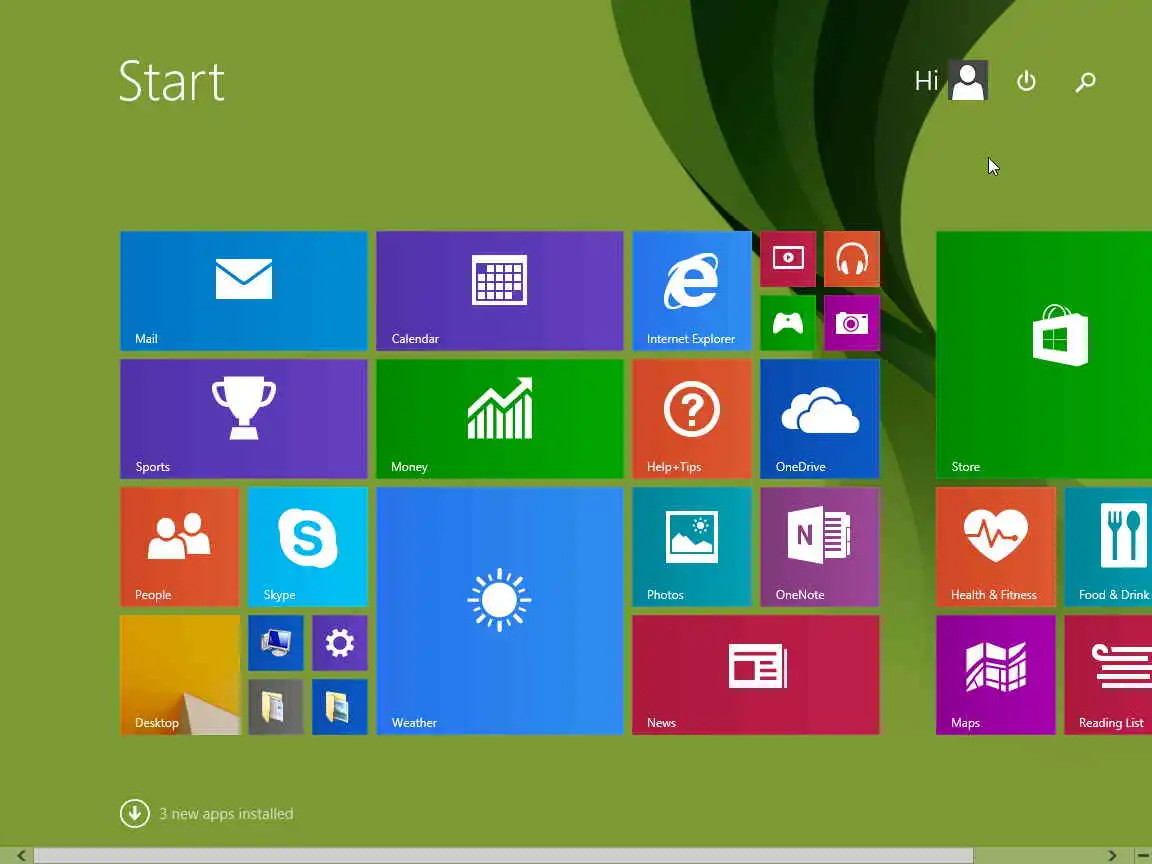Click the horizontal scrollbar thumb

pyautogui.click(x=503, y=855)
